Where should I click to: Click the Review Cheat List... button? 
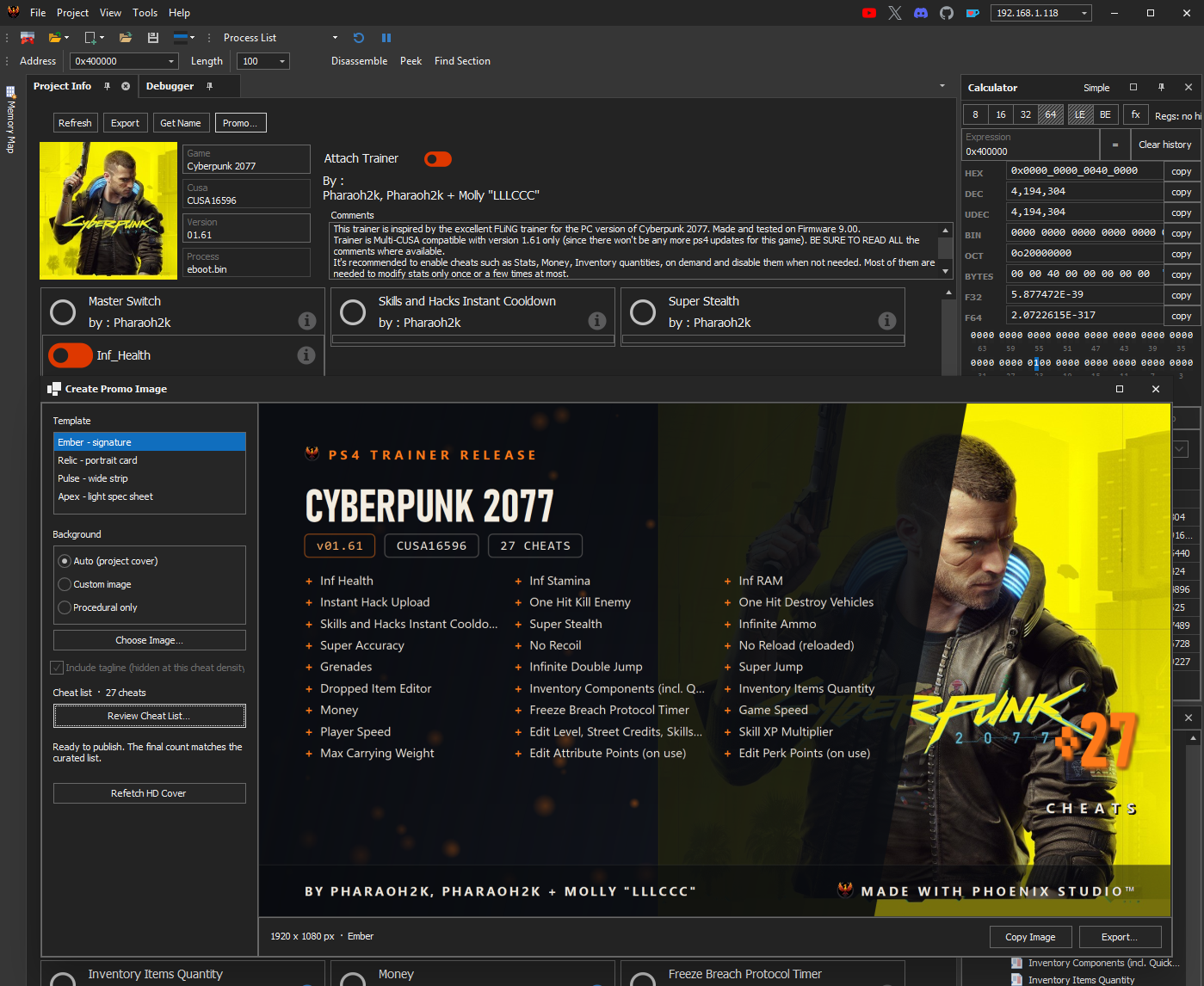click(x=149, y=716)
